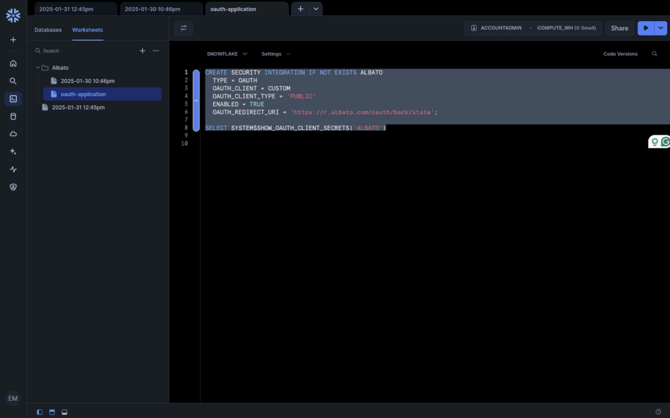
Task: Click the SELECT SYSTEM$SHOW_OAUTH_CLIENT_SECRETS line
Action: pyautogui.click(x=296, y=128)
